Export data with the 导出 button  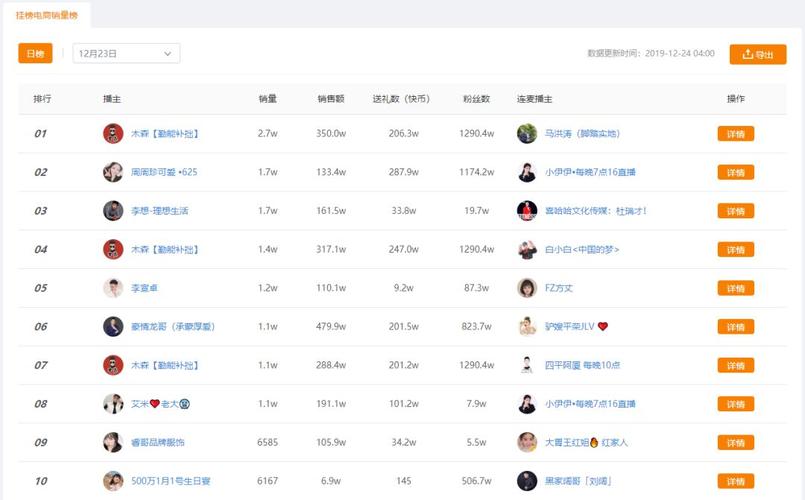coord(757,55)
